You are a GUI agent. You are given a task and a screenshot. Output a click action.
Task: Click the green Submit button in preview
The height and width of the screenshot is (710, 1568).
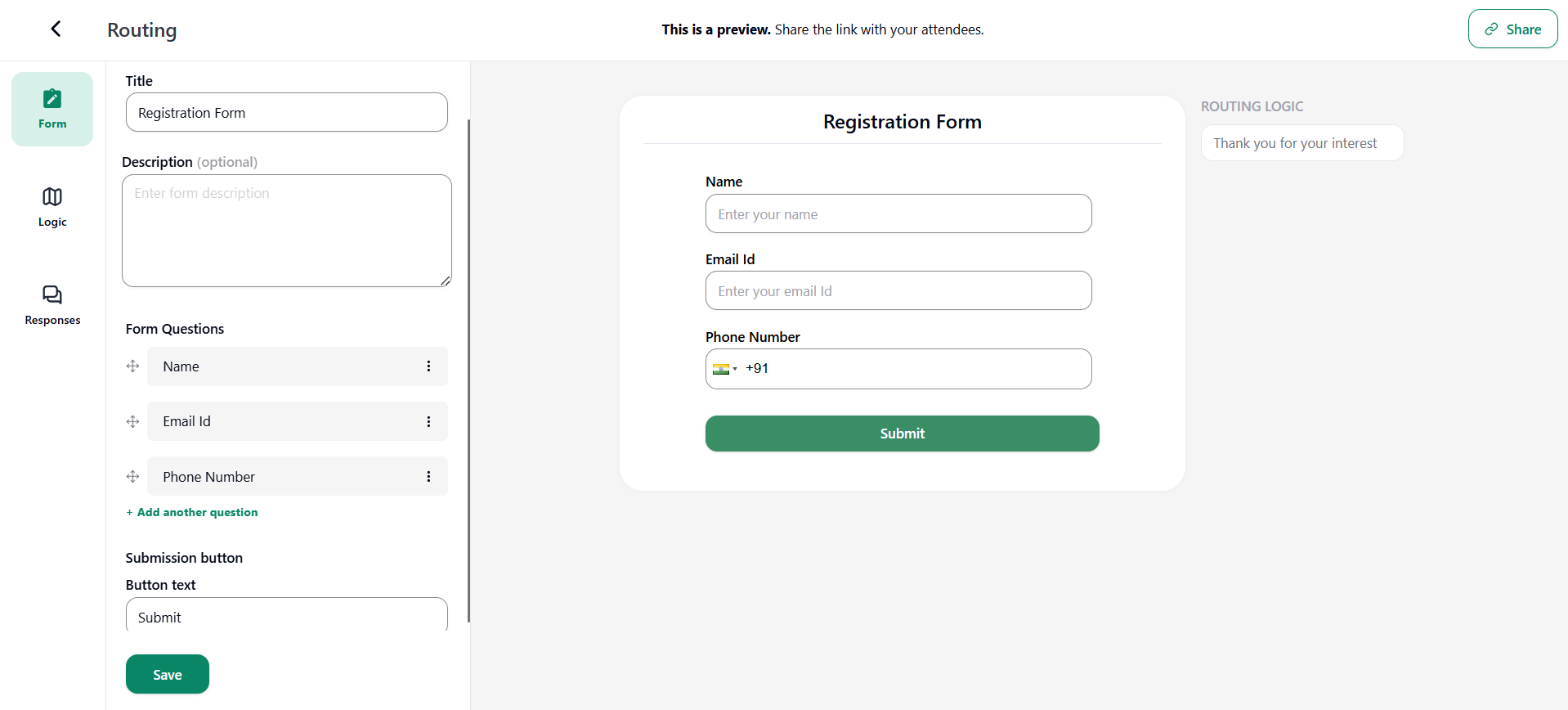[902, 434]
